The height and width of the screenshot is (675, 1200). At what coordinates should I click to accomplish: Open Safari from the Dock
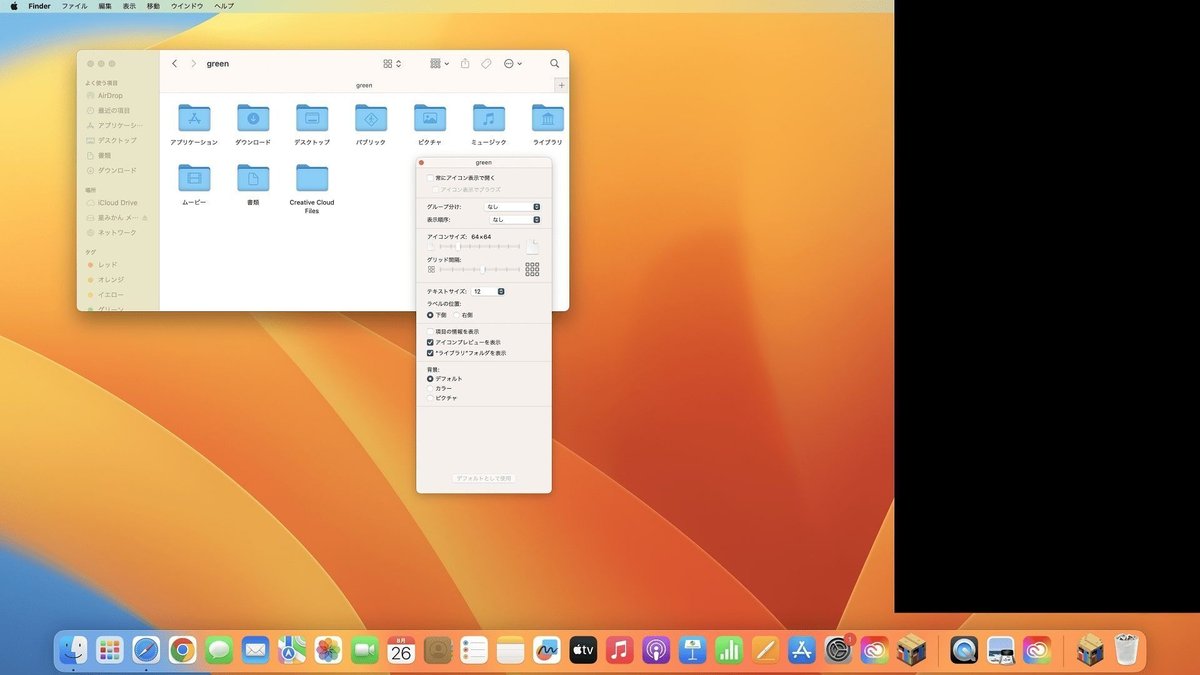(146, 651)
